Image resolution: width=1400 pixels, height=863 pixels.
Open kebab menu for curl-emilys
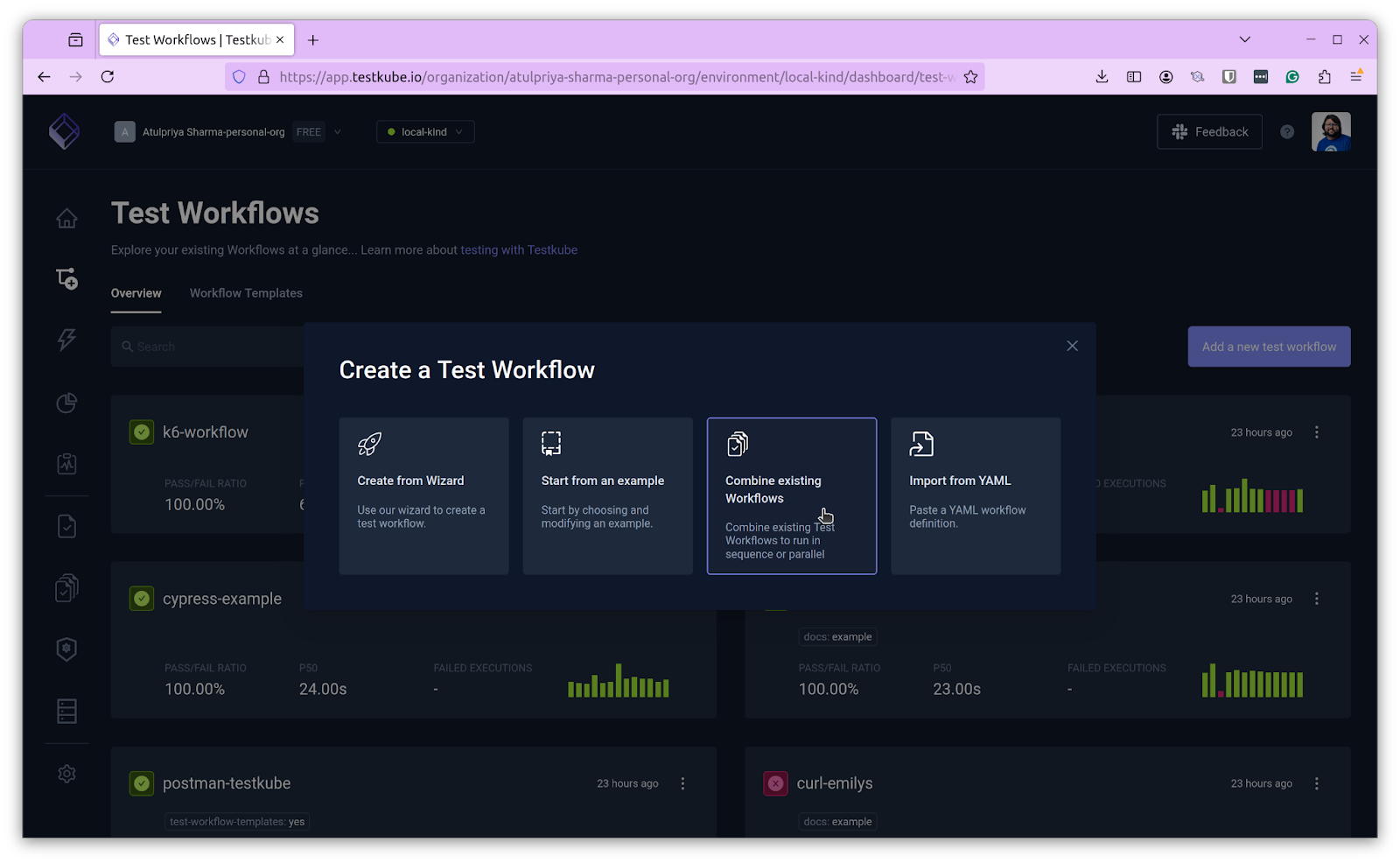point(1316,783)
